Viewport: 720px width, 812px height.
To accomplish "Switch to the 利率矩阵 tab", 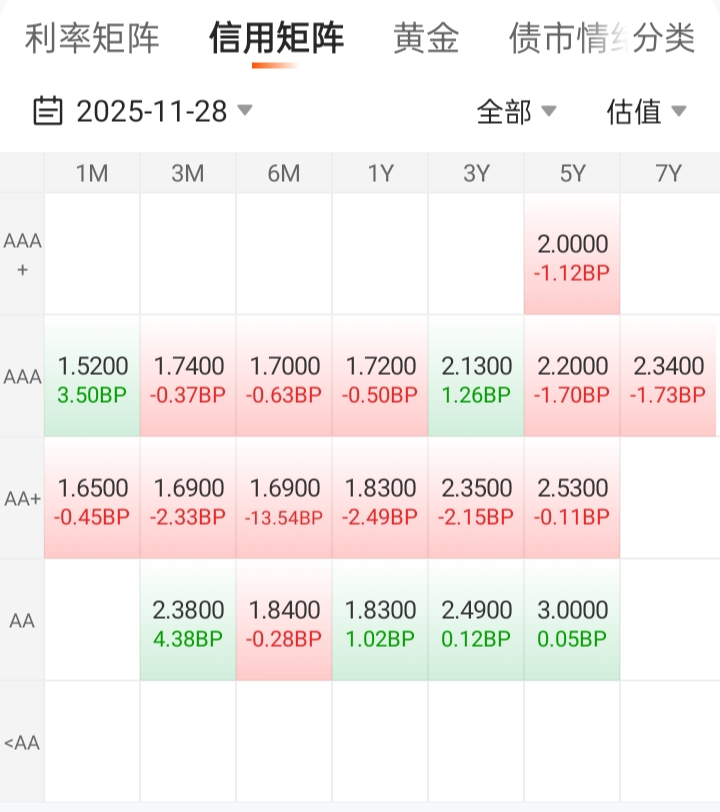I will pos(92,39).
